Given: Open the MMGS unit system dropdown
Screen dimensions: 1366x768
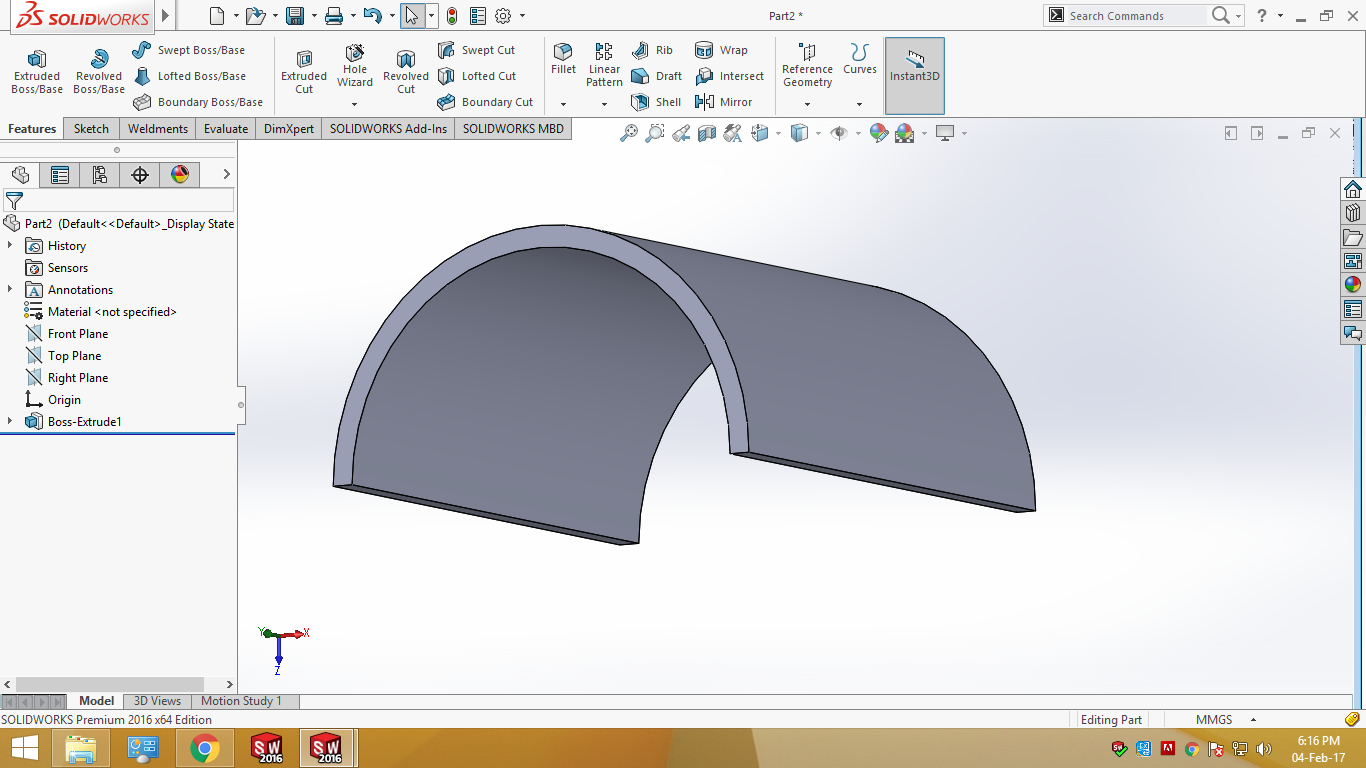Looking at the screenshot, I should (x=1252, y=720).
